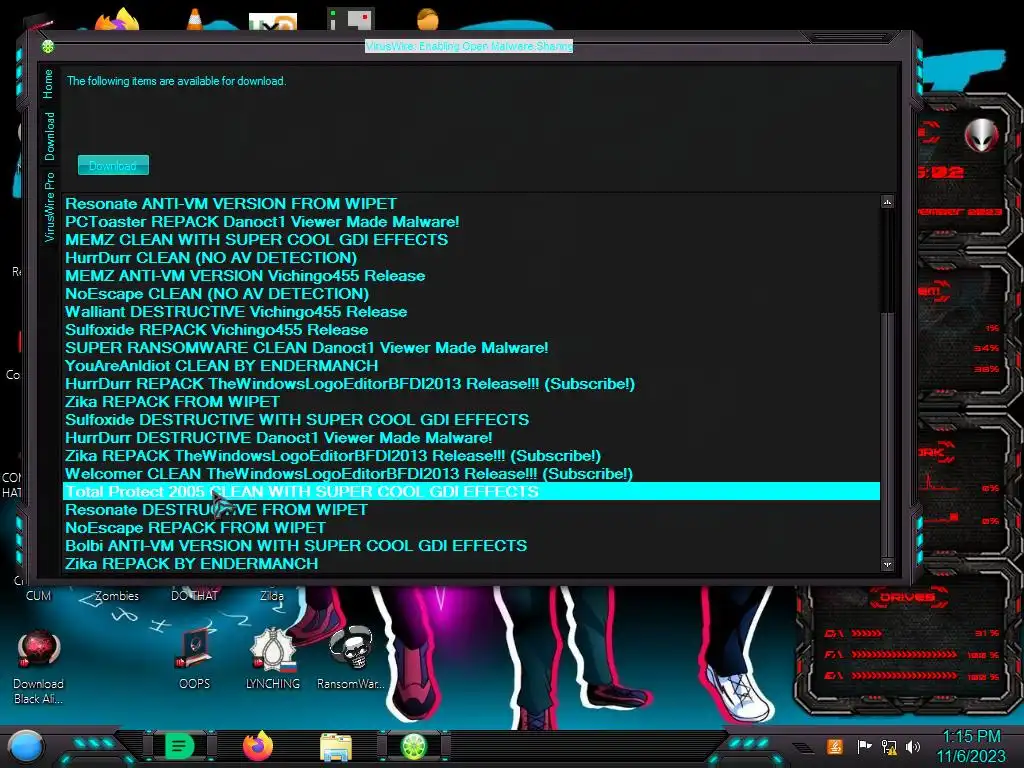Select highlighted 'Total Protect 2005 CLEAN' item
The image size is (1024, 768).
tap(471, 491)
